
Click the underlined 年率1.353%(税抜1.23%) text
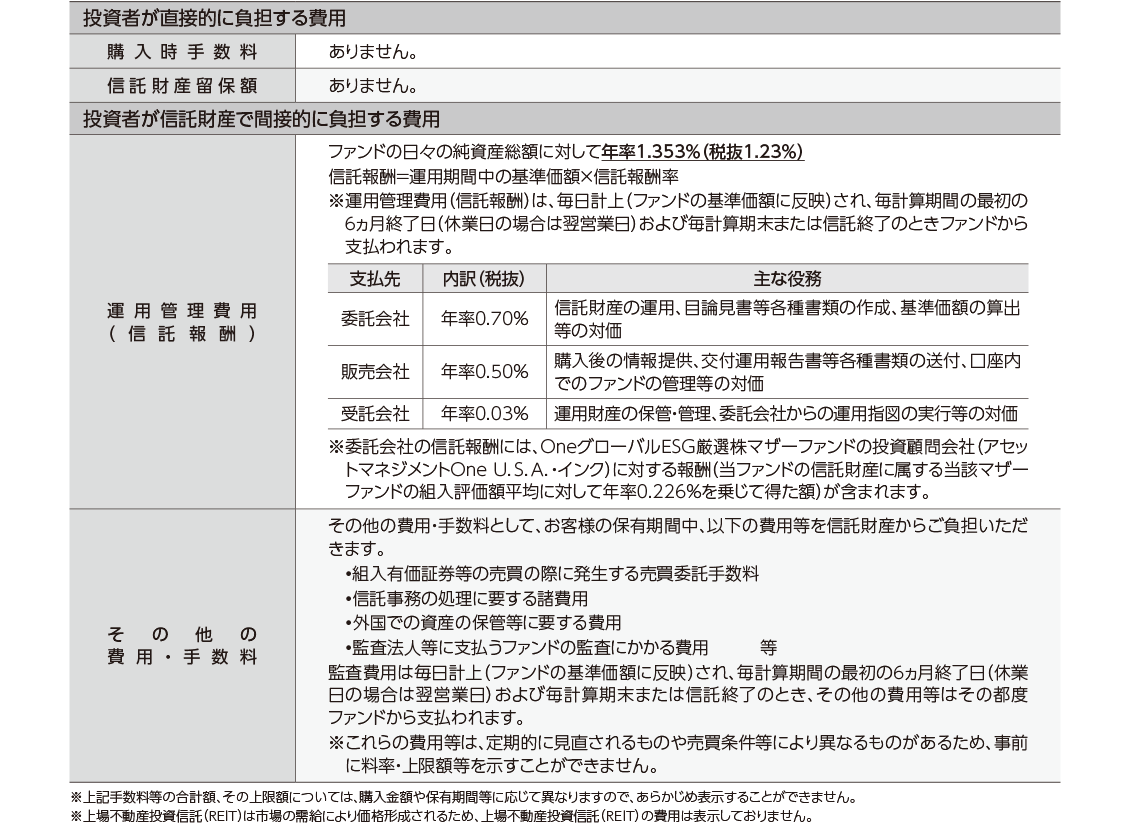(x=702, y=153)
